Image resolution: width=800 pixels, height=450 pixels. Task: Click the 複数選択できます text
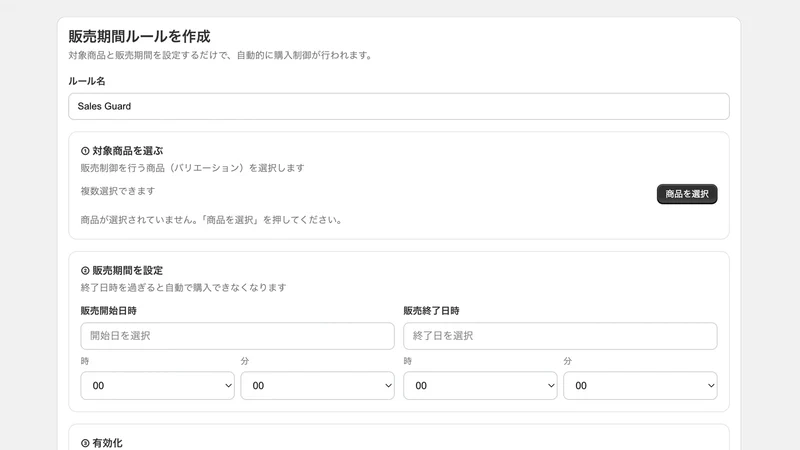click(118, 191)
